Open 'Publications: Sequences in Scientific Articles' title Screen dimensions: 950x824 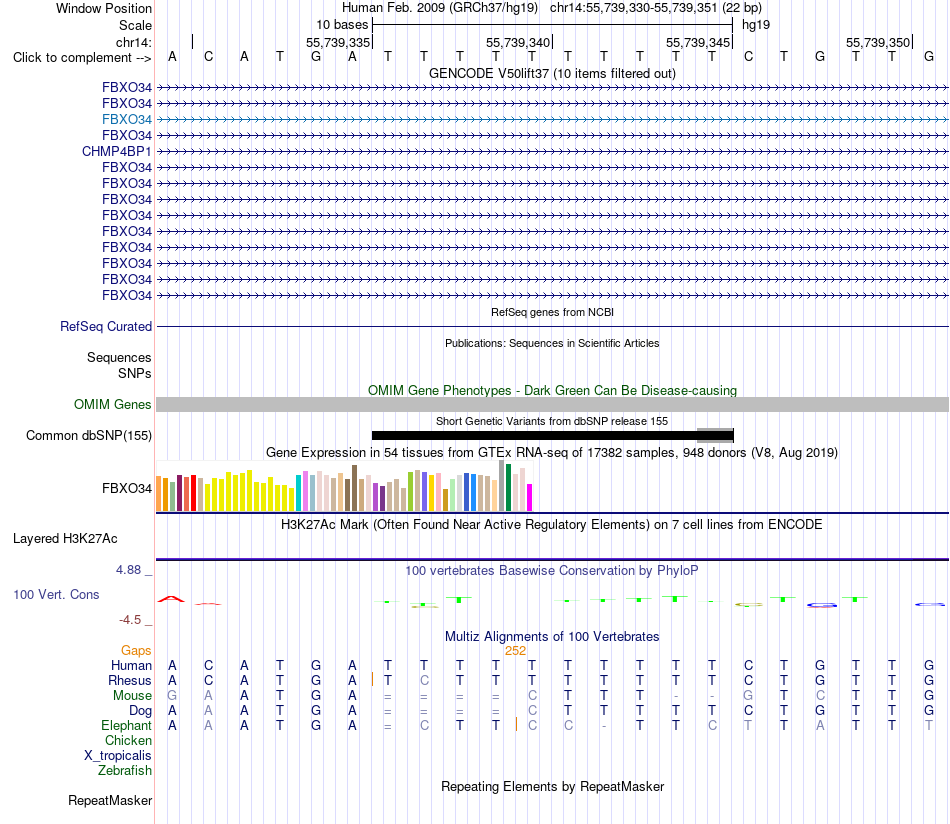click(552, 343)
